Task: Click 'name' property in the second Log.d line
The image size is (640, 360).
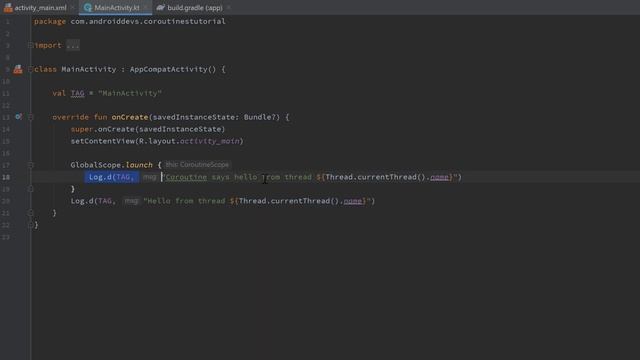Action: coord(353,201)
